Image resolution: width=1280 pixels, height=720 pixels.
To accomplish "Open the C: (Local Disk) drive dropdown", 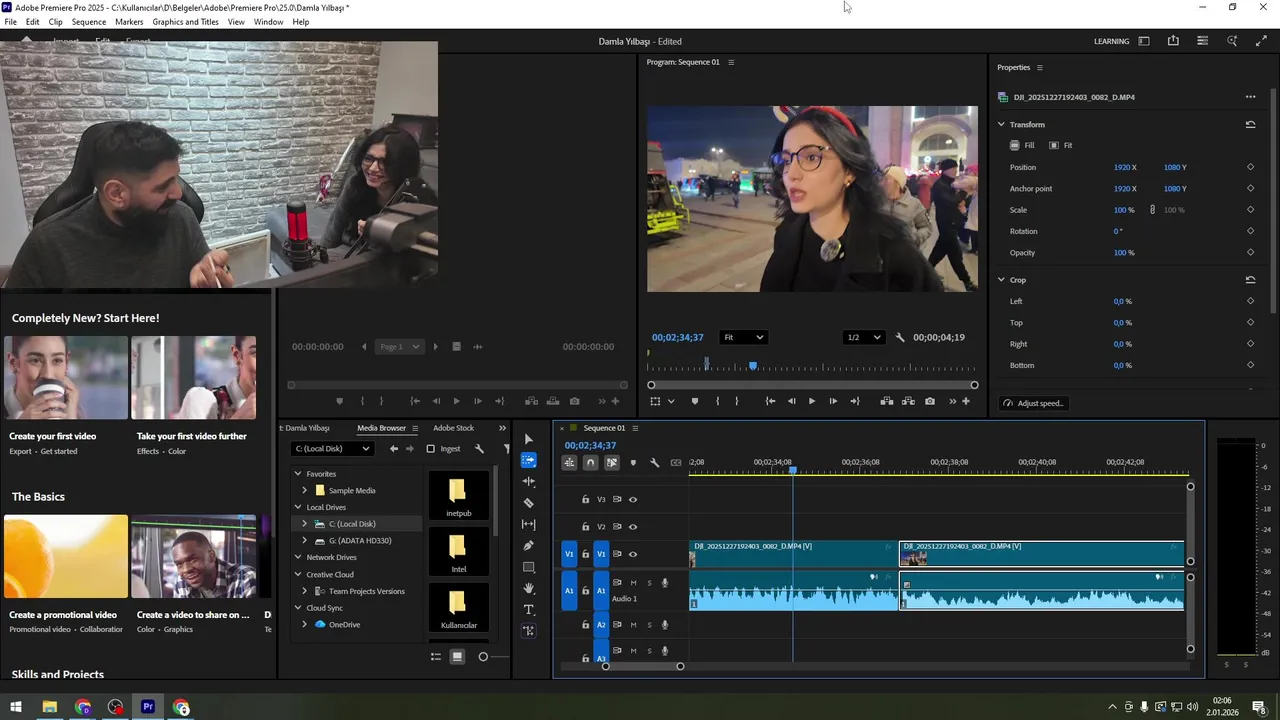I will tap(332, 449).
